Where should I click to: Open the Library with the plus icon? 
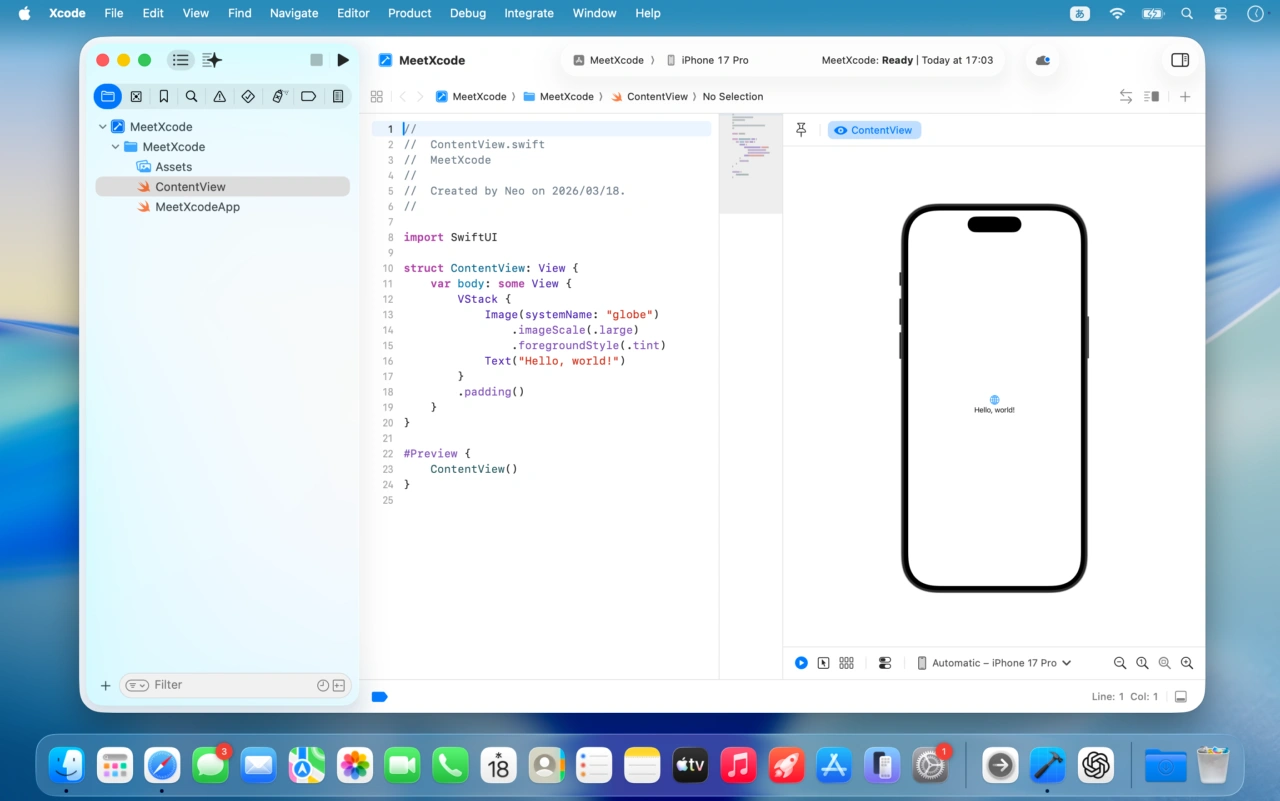[x=1184, y=96]
